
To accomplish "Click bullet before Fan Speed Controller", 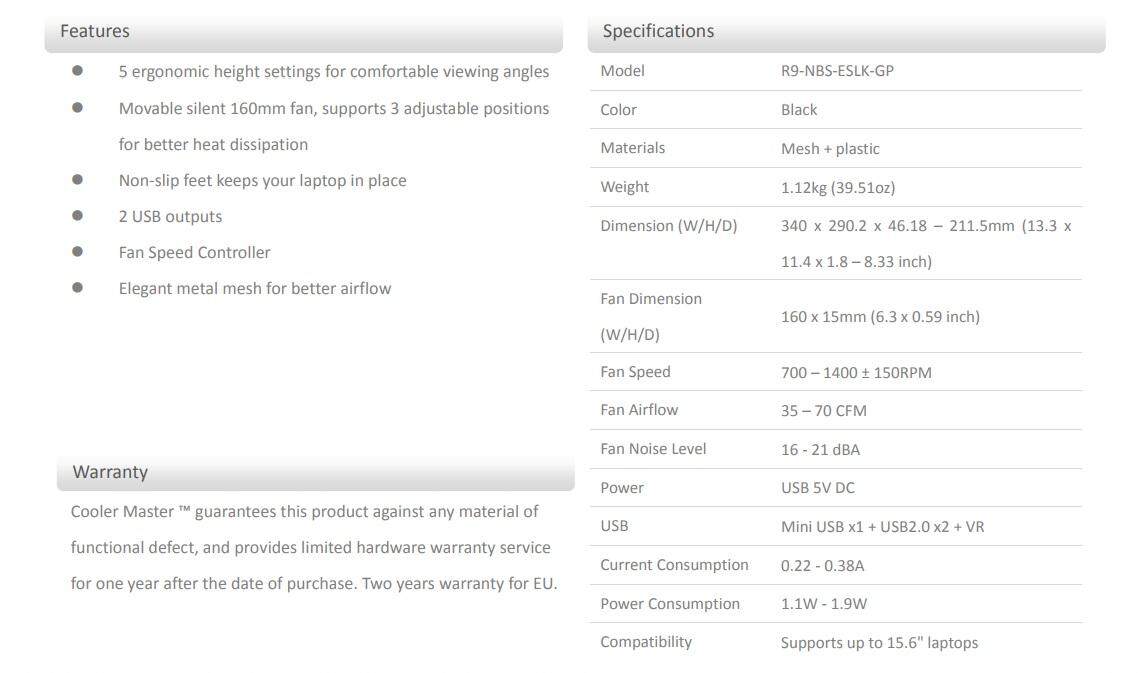I will coord(77,252).
